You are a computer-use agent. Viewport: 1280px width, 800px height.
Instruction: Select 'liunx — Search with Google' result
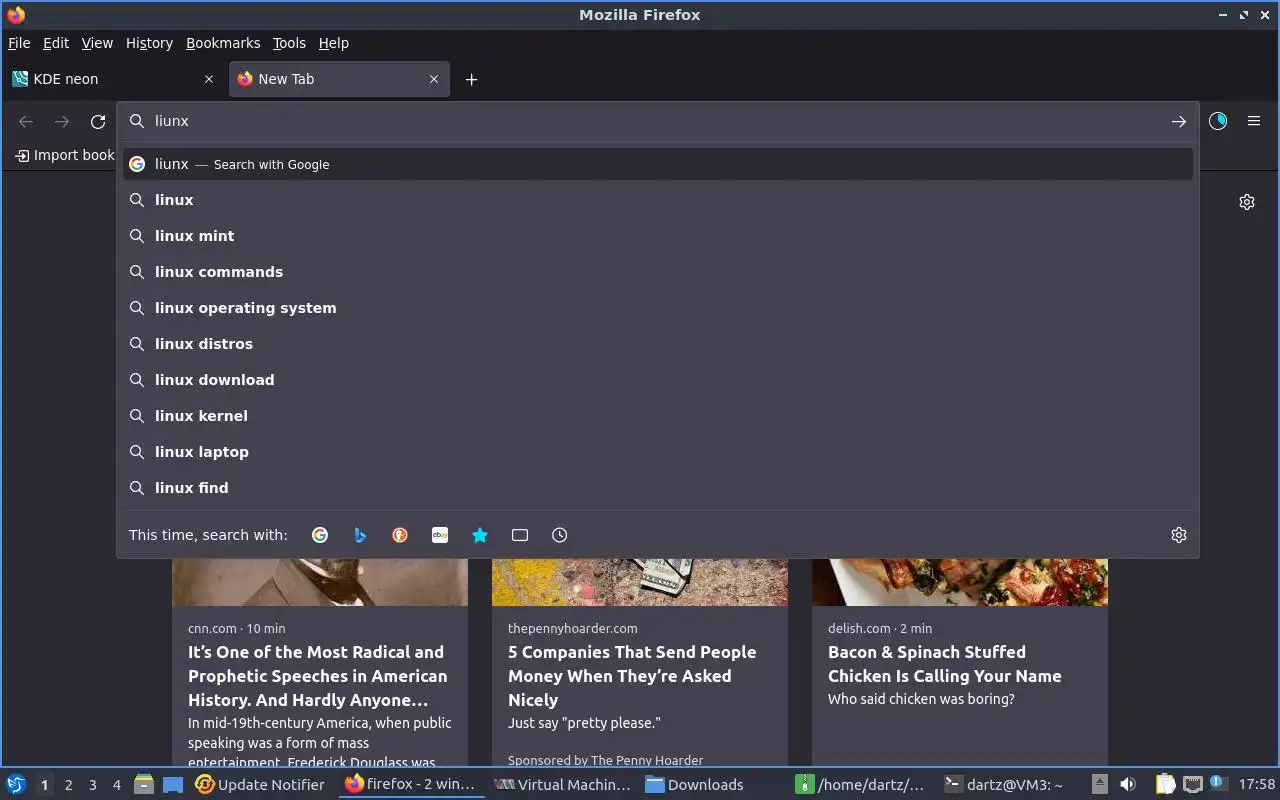click(x=658, y=164)
